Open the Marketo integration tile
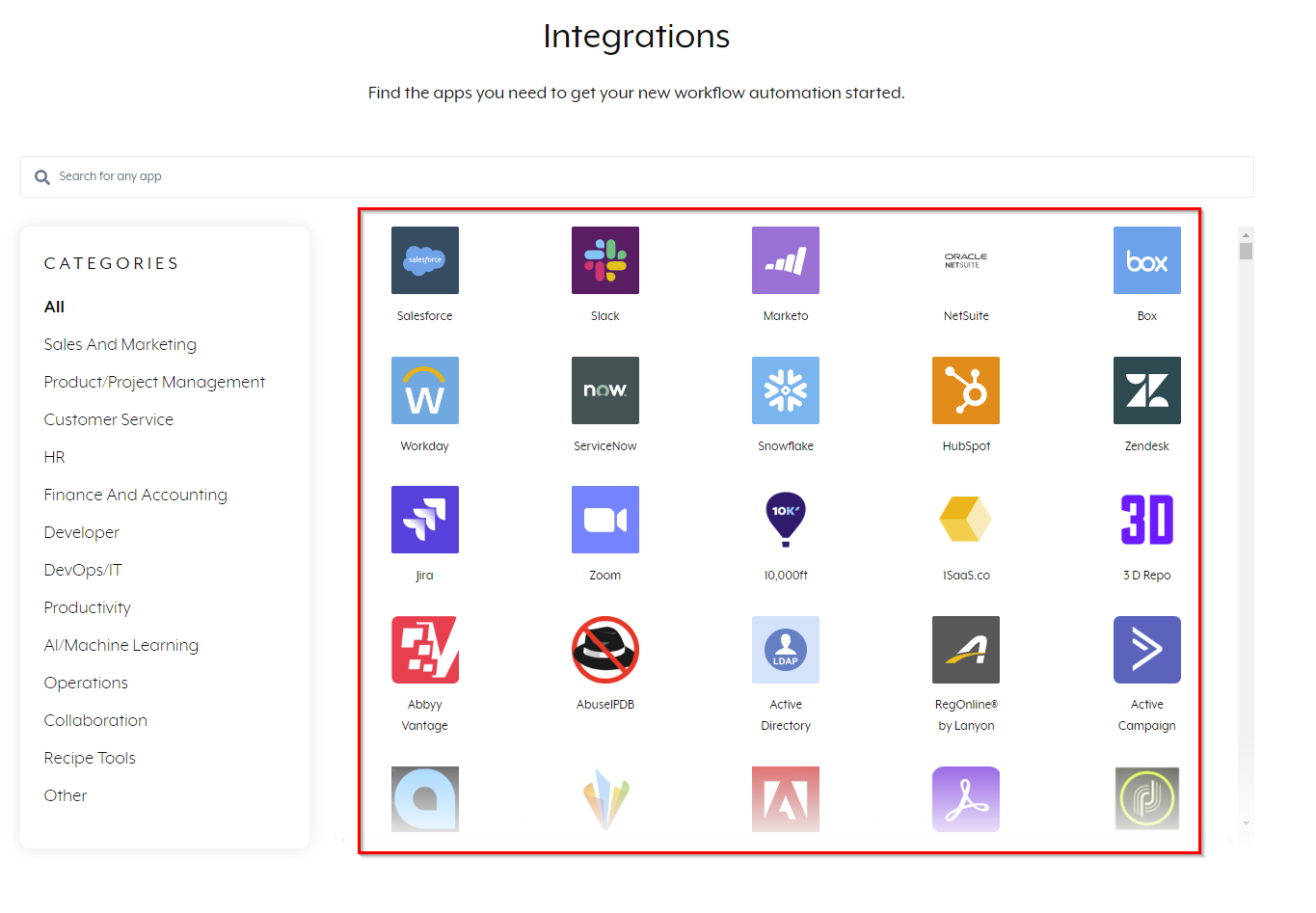Screen dimensions: 1316x913 click(785, 260)
